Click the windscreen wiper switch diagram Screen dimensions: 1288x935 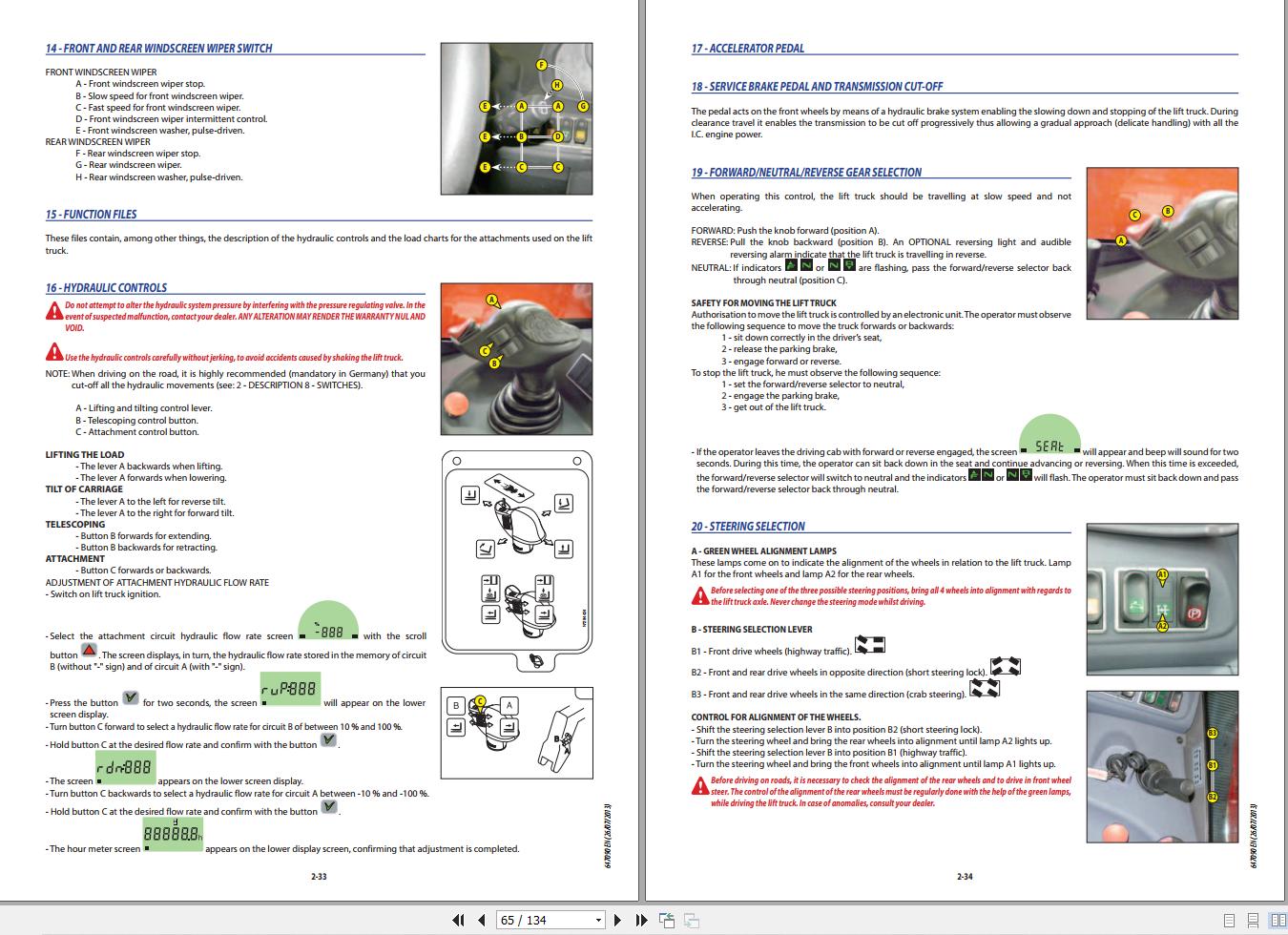[517, 119]
